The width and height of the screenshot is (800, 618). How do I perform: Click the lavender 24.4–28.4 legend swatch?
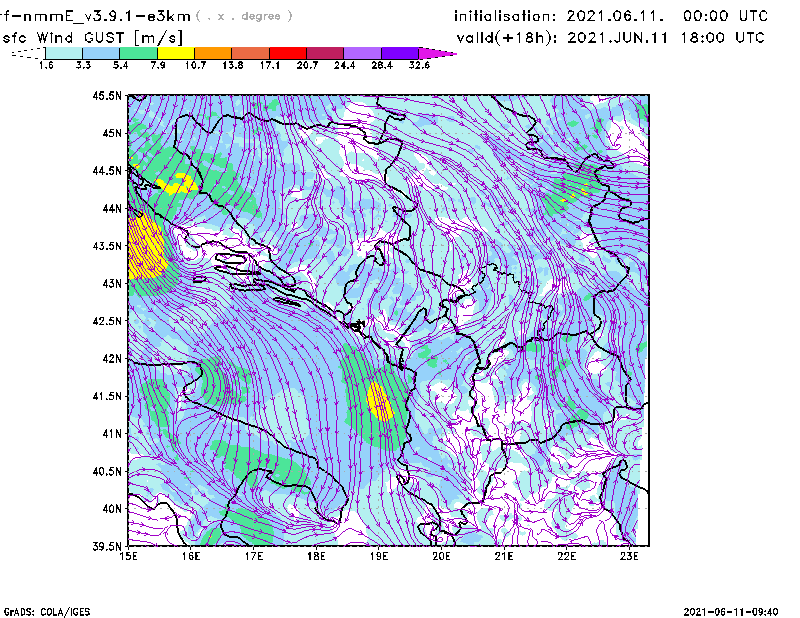point(362,53)
